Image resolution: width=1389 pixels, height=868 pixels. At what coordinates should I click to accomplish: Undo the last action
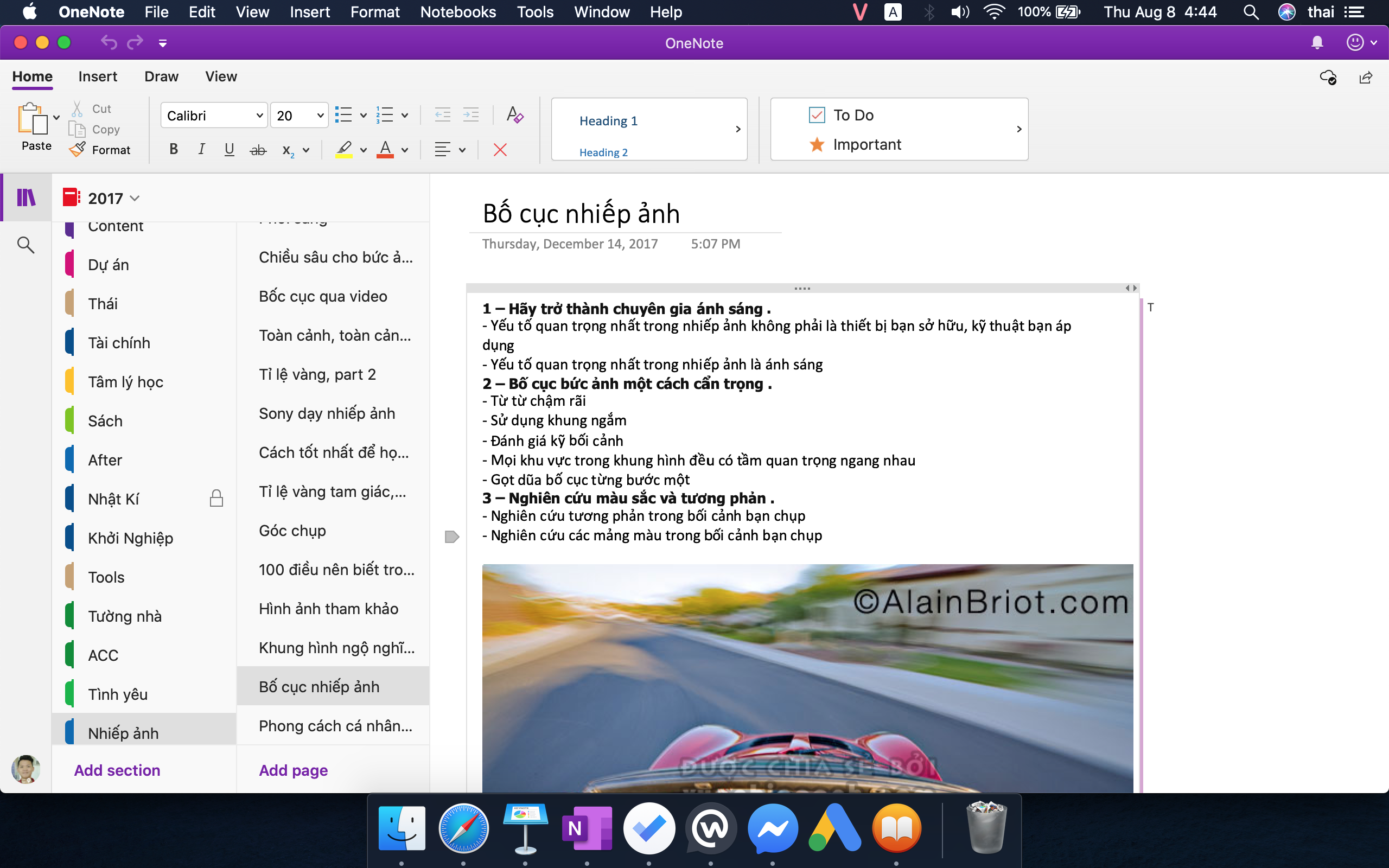point(109,42)
